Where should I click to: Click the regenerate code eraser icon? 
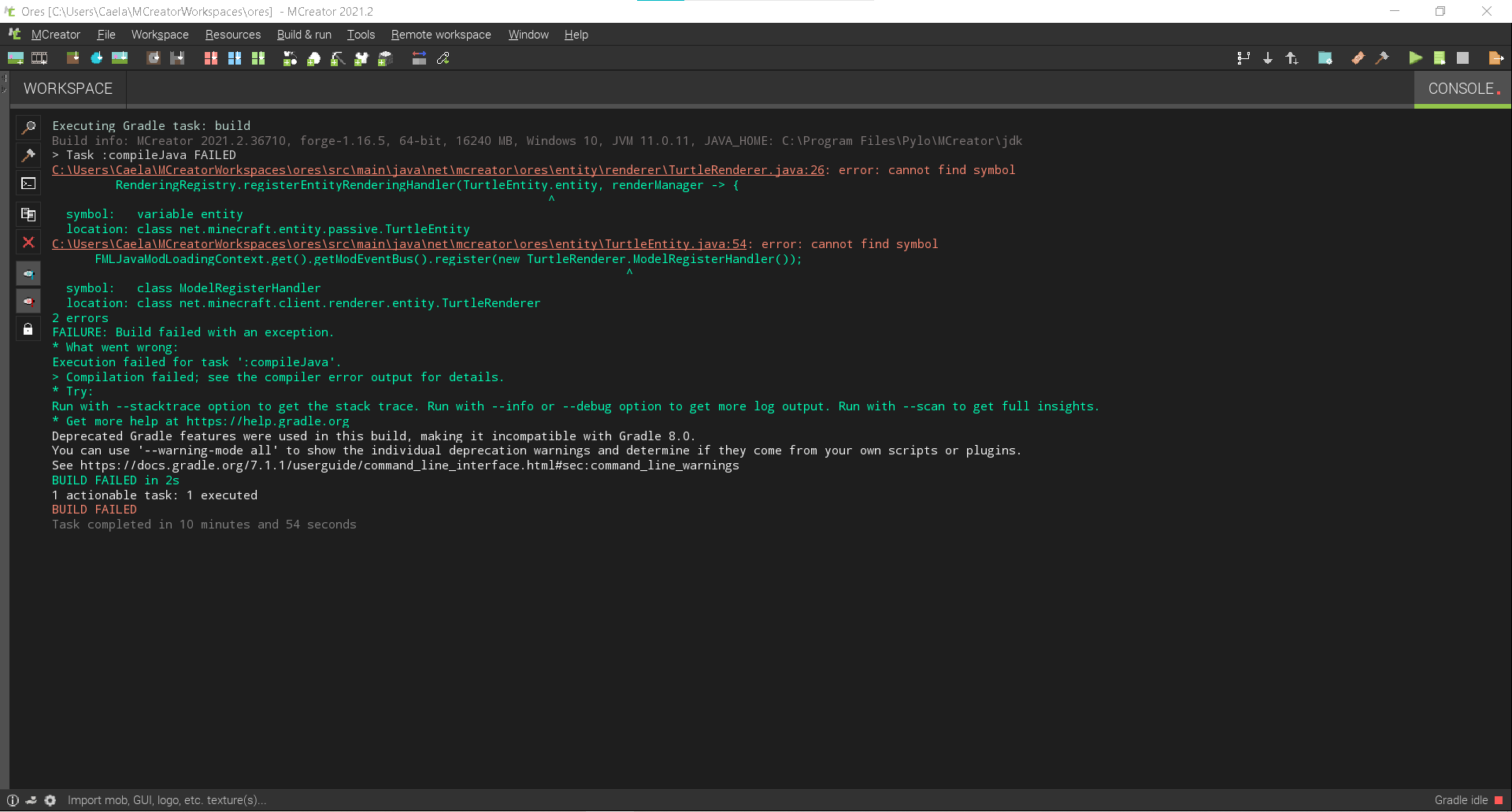coord(1358,58)
